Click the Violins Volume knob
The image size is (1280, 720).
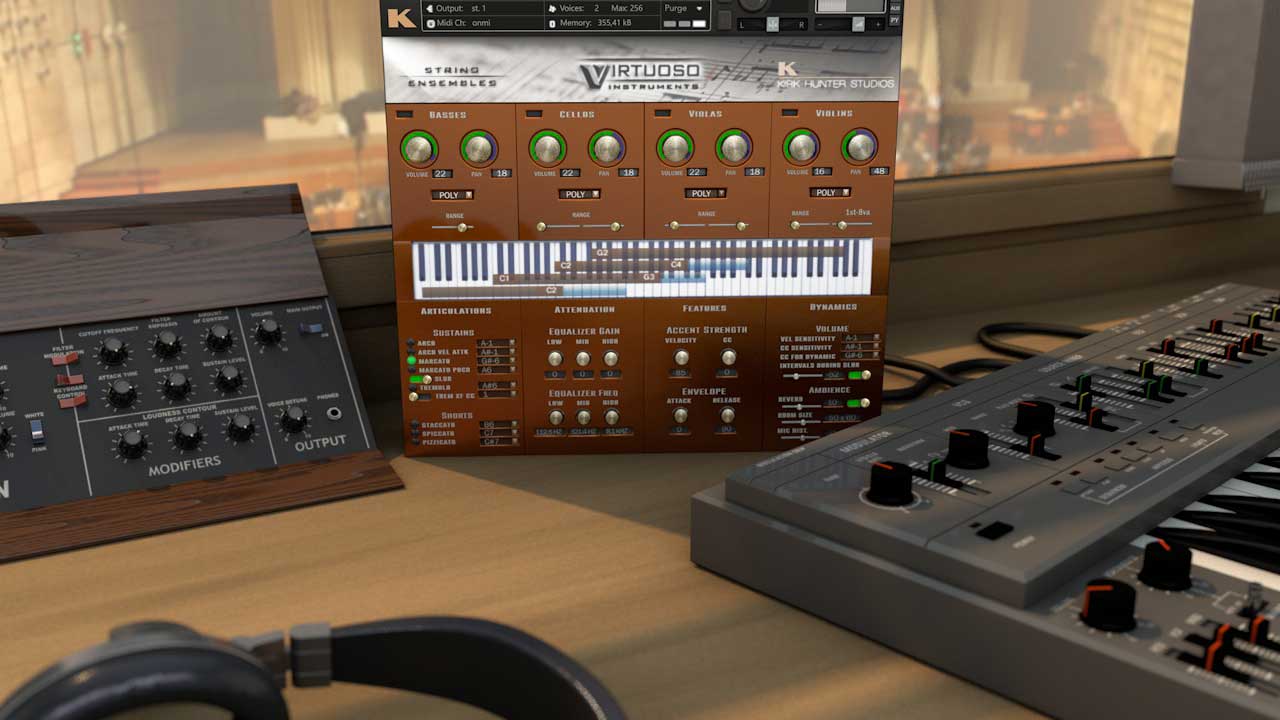801,147
